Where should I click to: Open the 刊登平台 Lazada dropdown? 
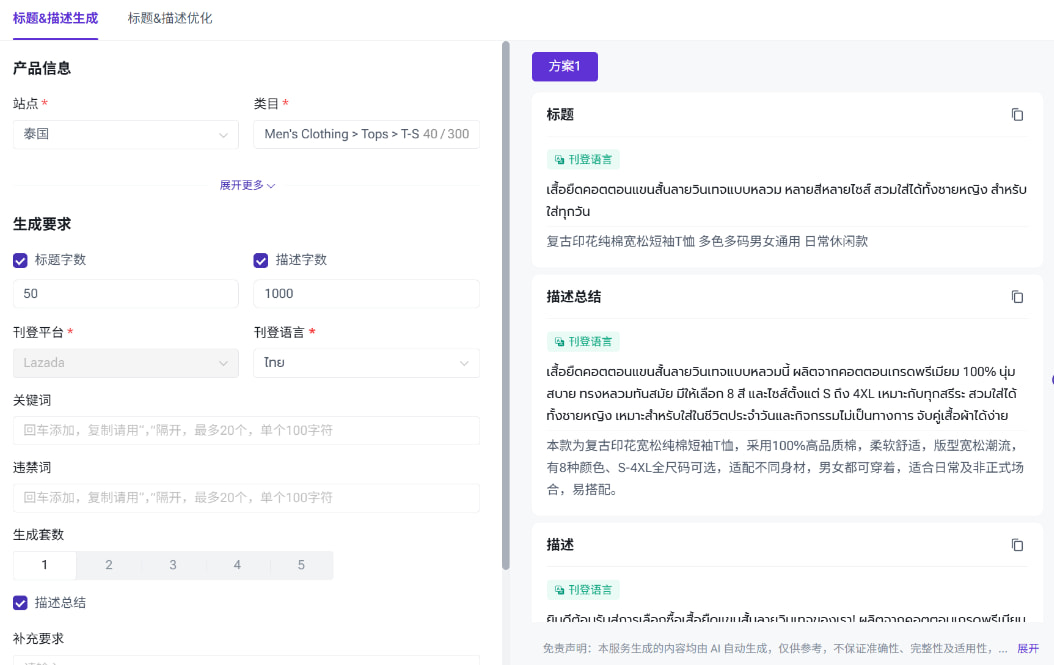point(126,363)
